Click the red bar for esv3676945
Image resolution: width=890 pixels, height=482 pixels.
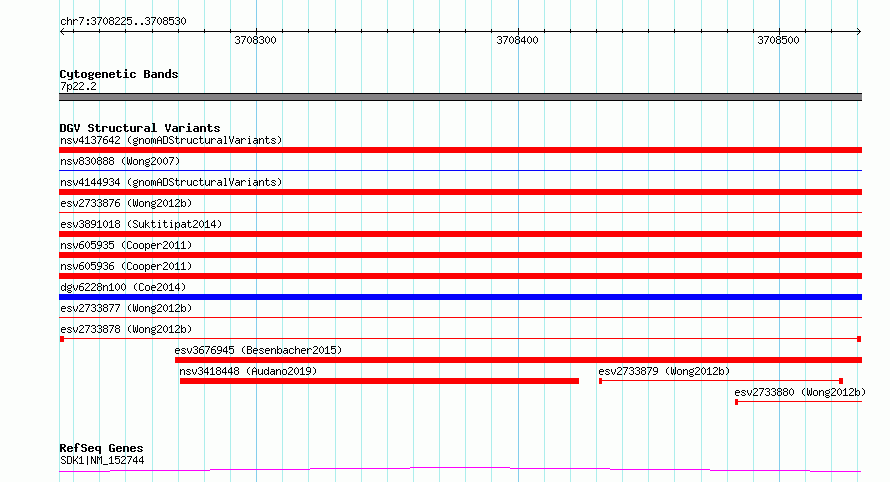(x=518, y=360)
